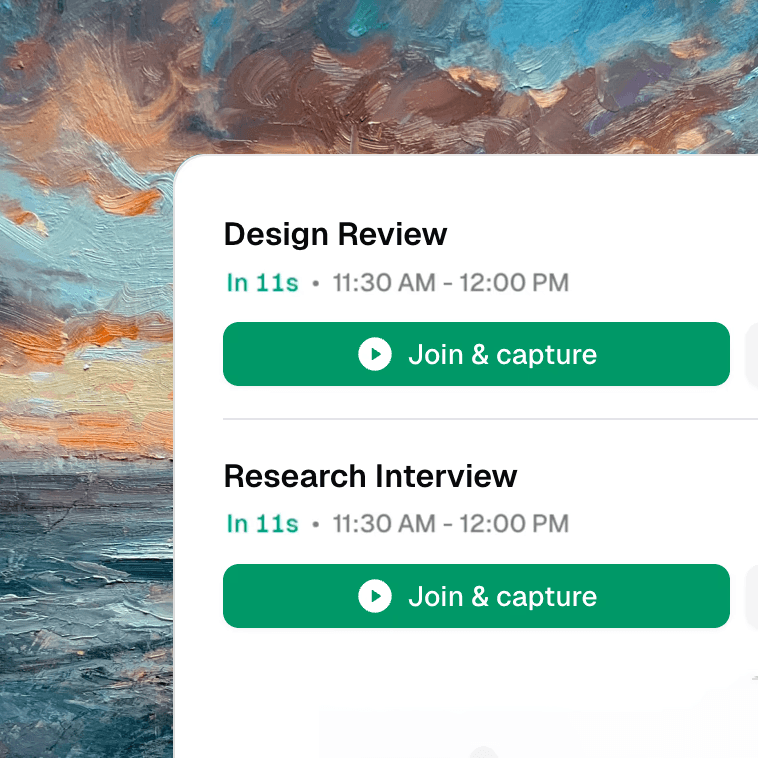Viewport: 758px width, 758px height.
Task: Click the play icon on Research Interview's button
Action: [375, 596]
